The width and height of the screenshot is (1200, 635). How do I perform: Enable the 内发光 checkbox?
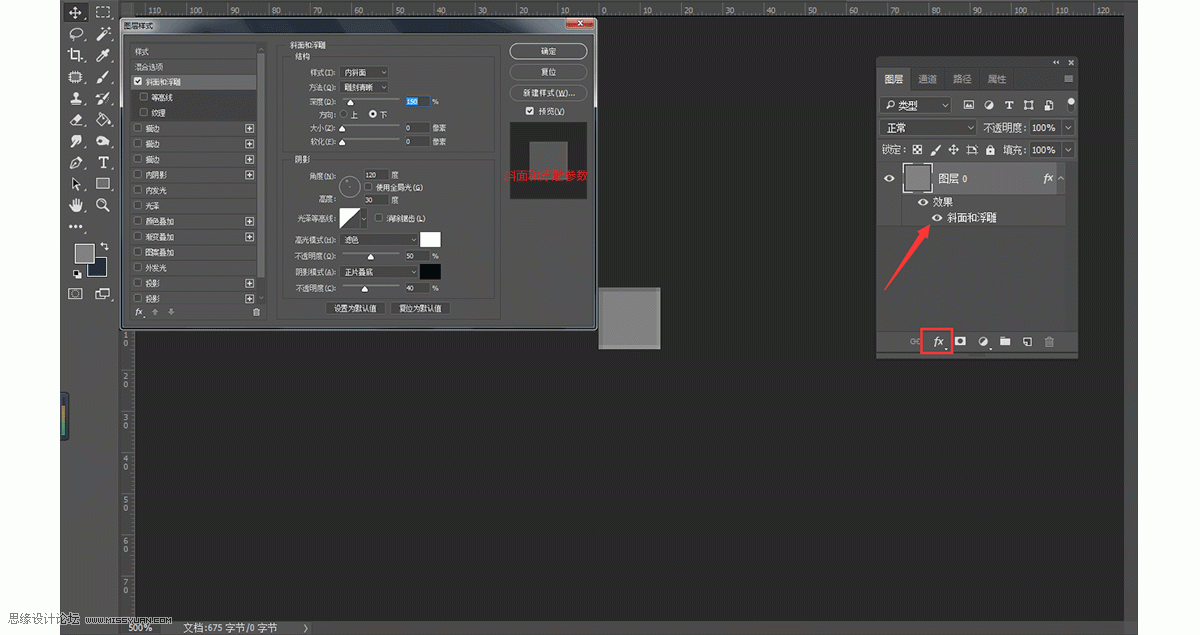pos(138,190)
